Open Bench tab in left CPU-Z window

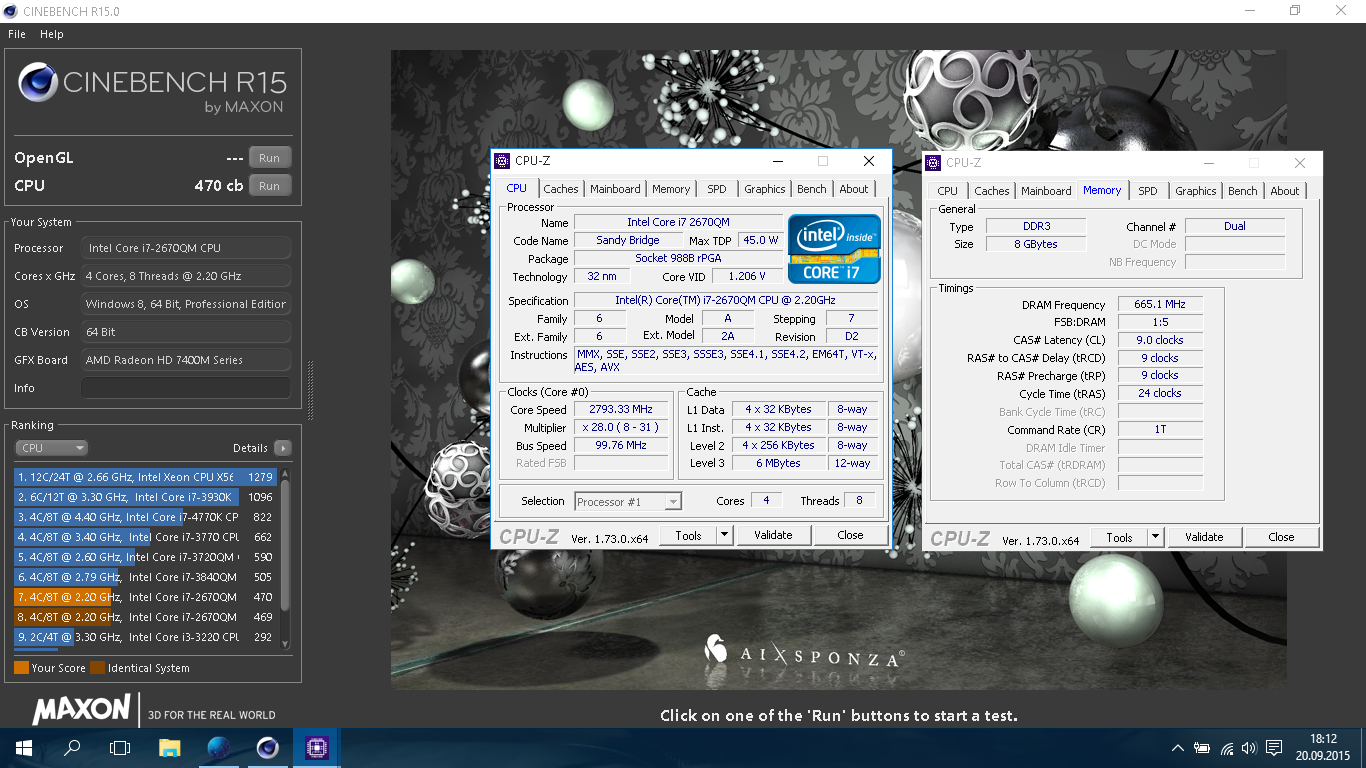(x=812, y=189)
